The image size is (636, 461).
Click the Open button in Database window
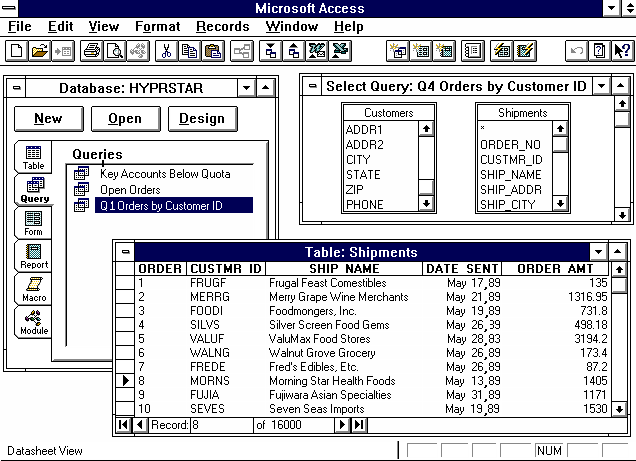tap(125, 119)
